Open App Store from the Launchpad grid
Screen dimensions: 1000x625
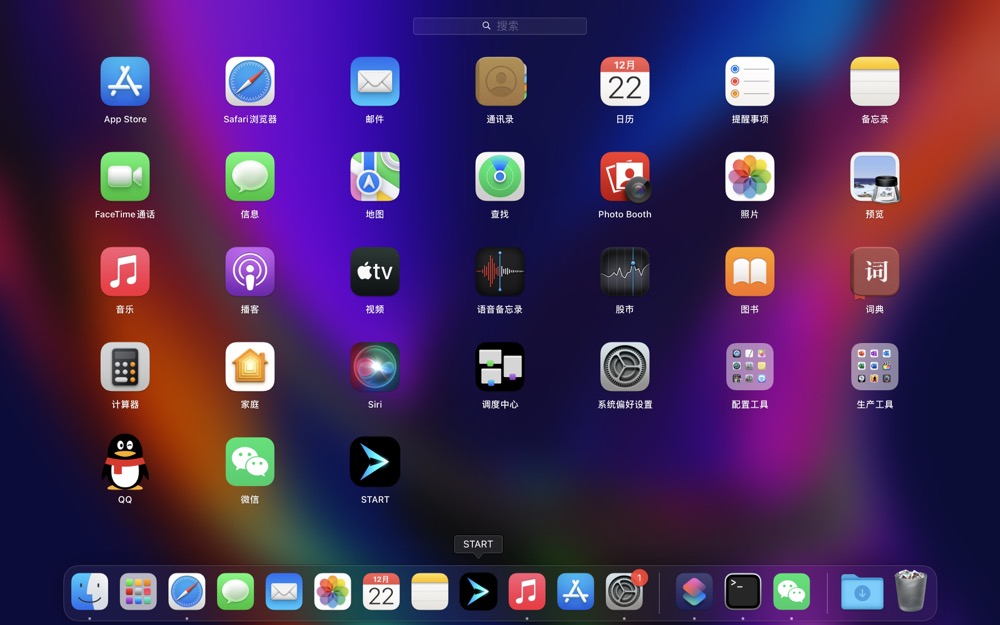pos(125,82)
